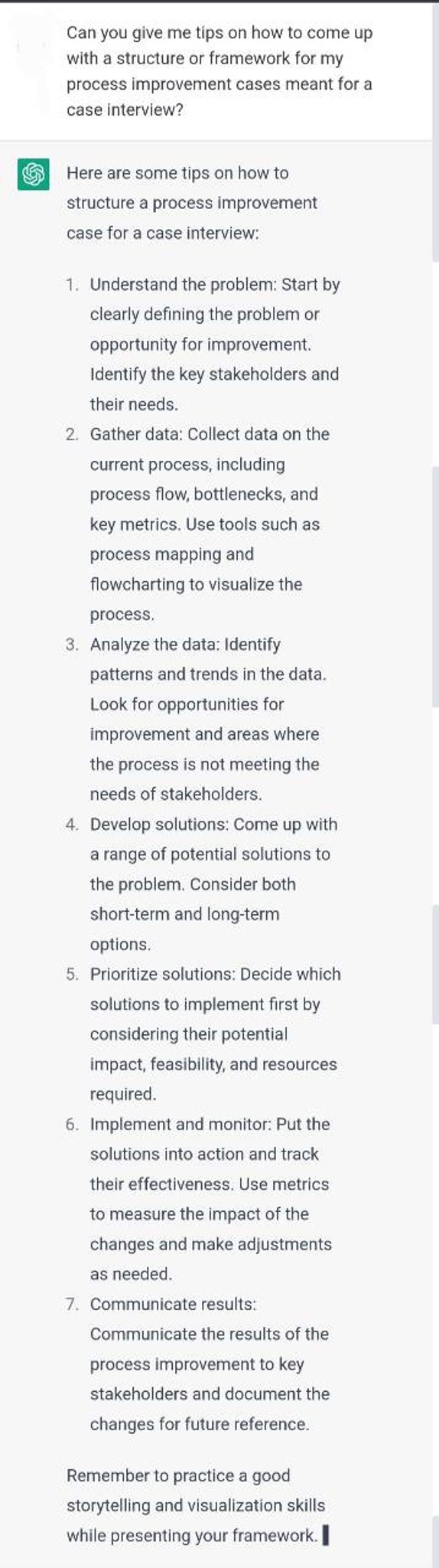Select 'Implement and monitor' list item text

[211, 1199]
